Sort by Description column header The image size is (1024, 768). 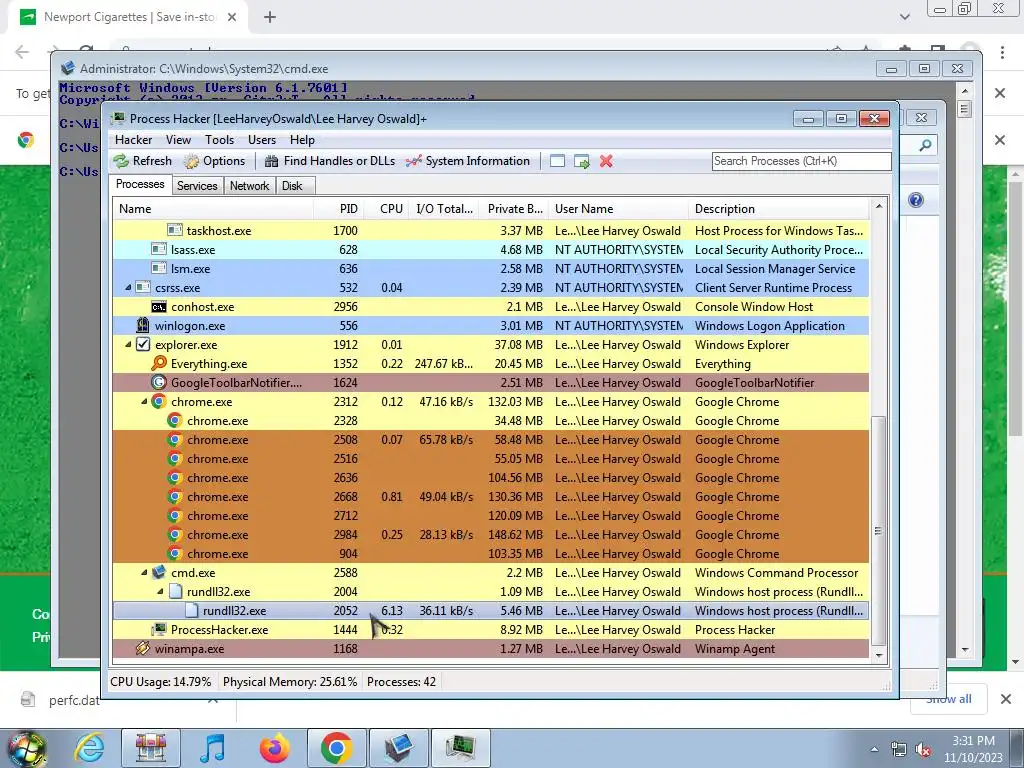(778, 209)
